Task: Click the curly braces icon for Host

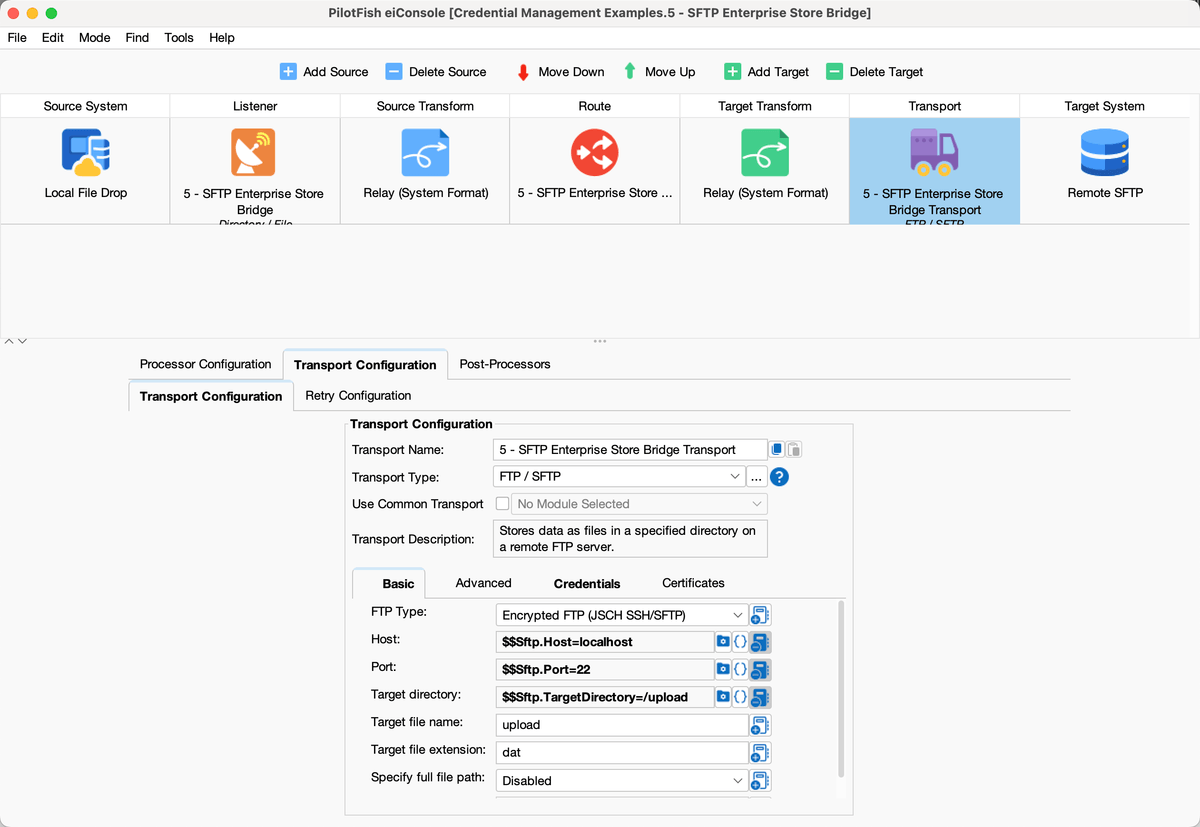Action: point(740,641)
